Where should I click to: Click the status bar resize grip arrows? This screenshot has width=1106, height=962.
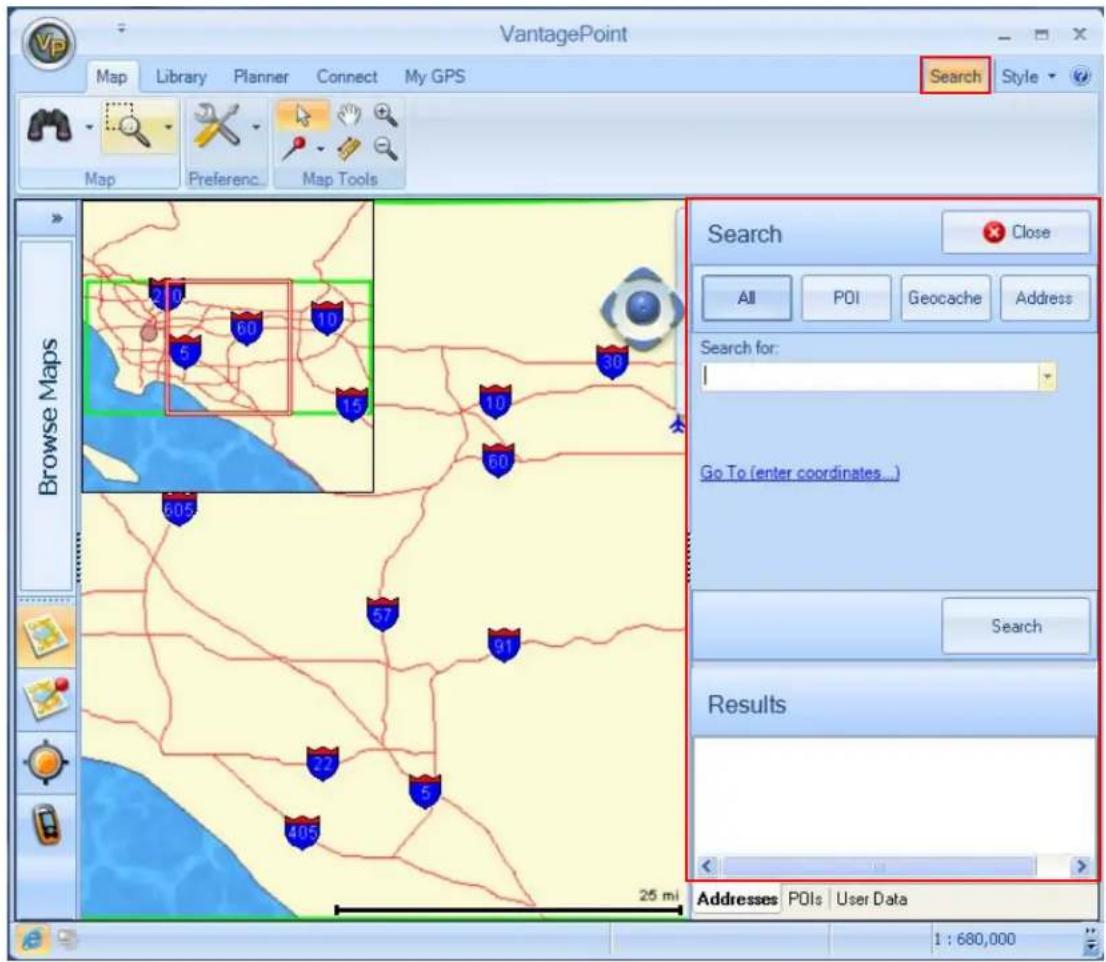(x=1090, y=940)
